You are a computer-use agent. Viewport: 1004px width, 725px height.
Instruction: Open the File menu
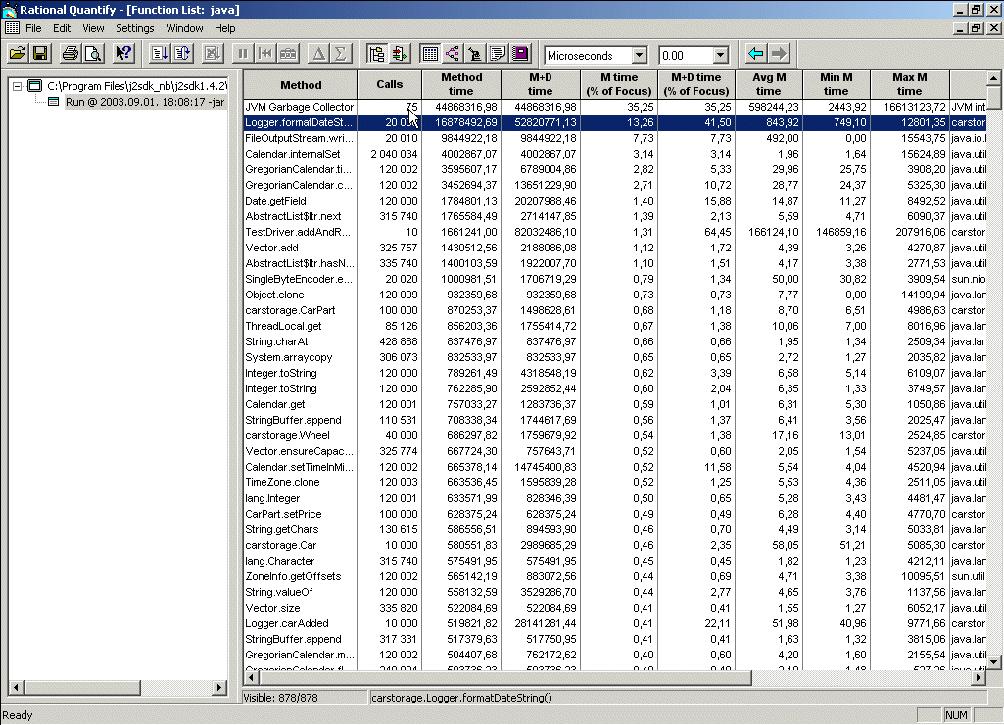[x=33, y=28]
